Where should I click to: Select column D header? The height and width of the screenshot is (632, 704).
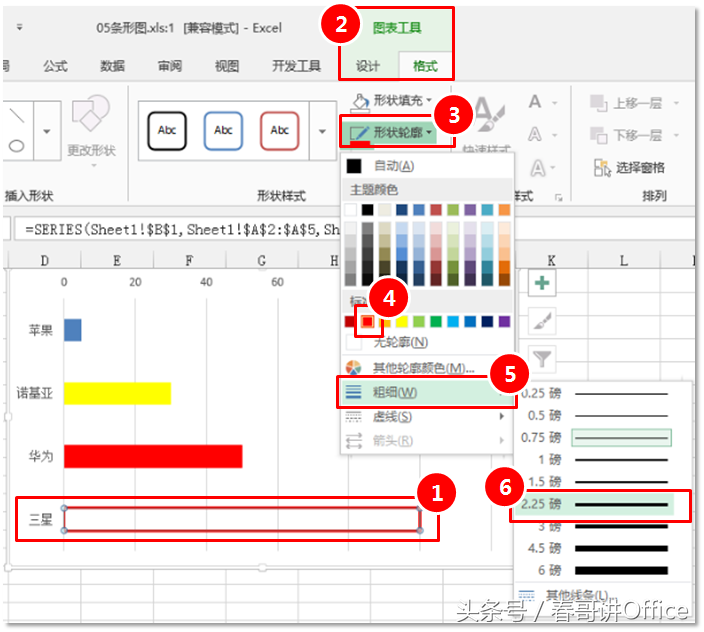pyautogui.click(x=44, y=260)
